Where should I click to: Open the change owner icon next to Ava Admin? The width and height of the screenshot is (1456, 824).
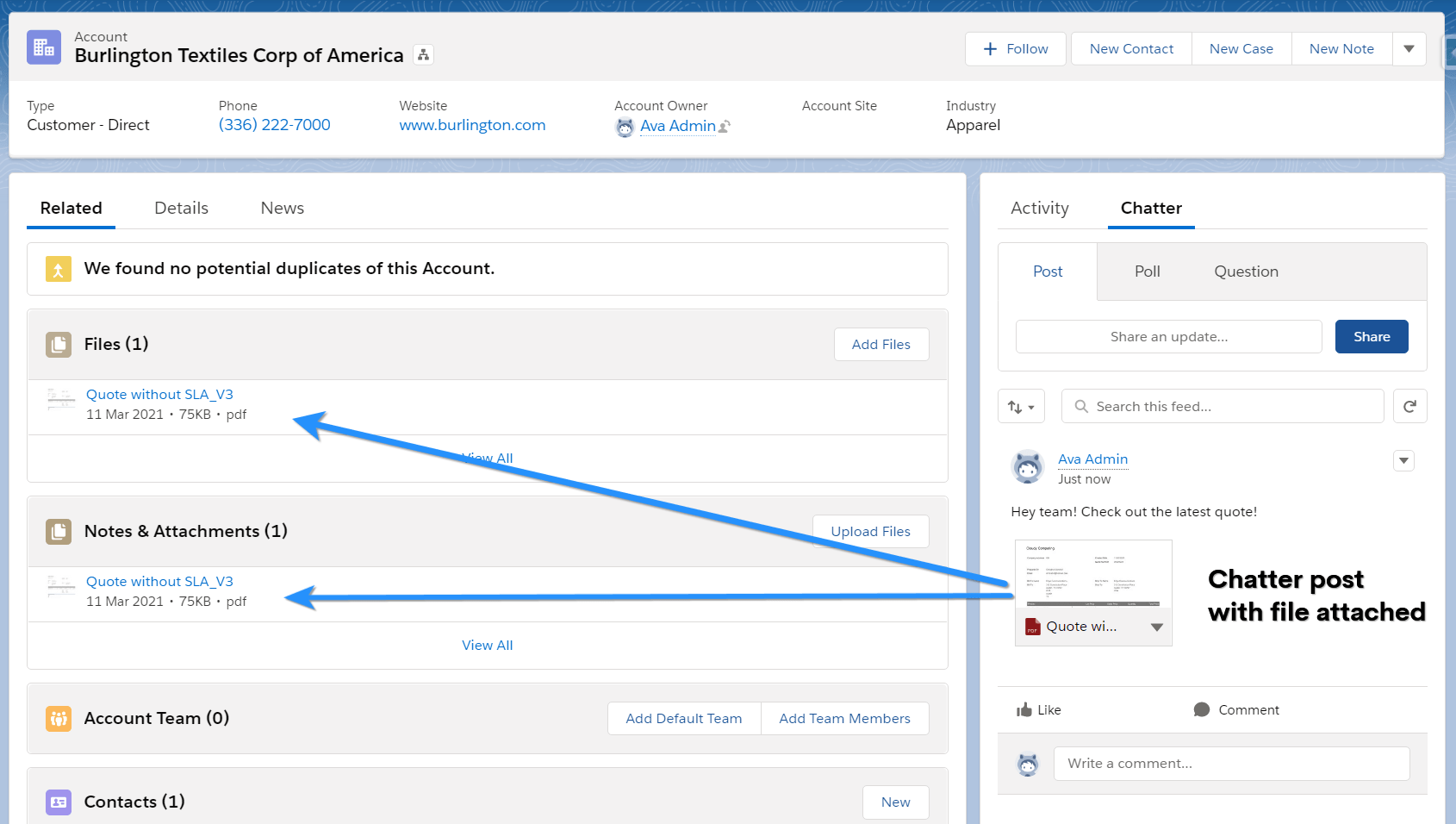pyautogui.click(x=725, y=127)
